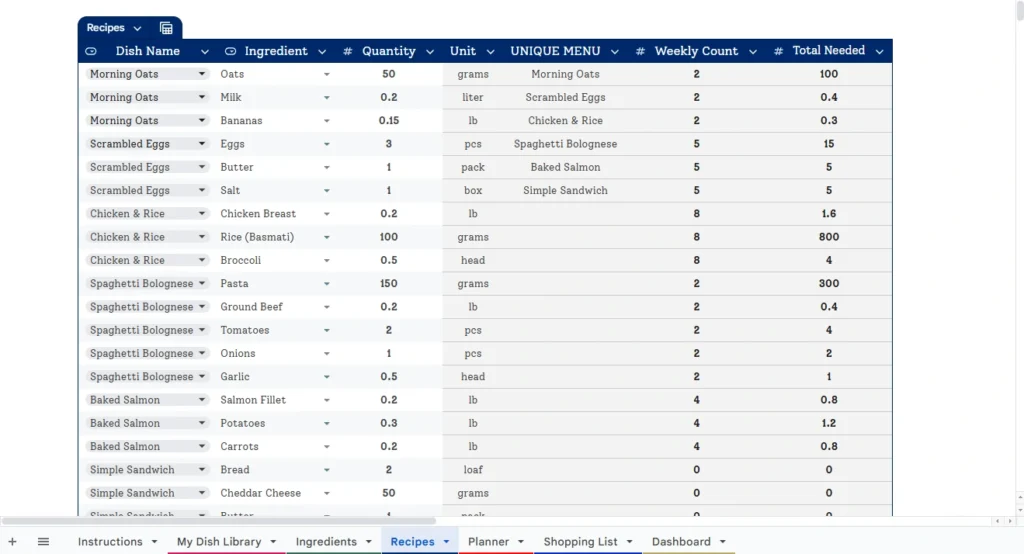
Task: Open Planner tab options arrow
Action: tap(520, 542)
